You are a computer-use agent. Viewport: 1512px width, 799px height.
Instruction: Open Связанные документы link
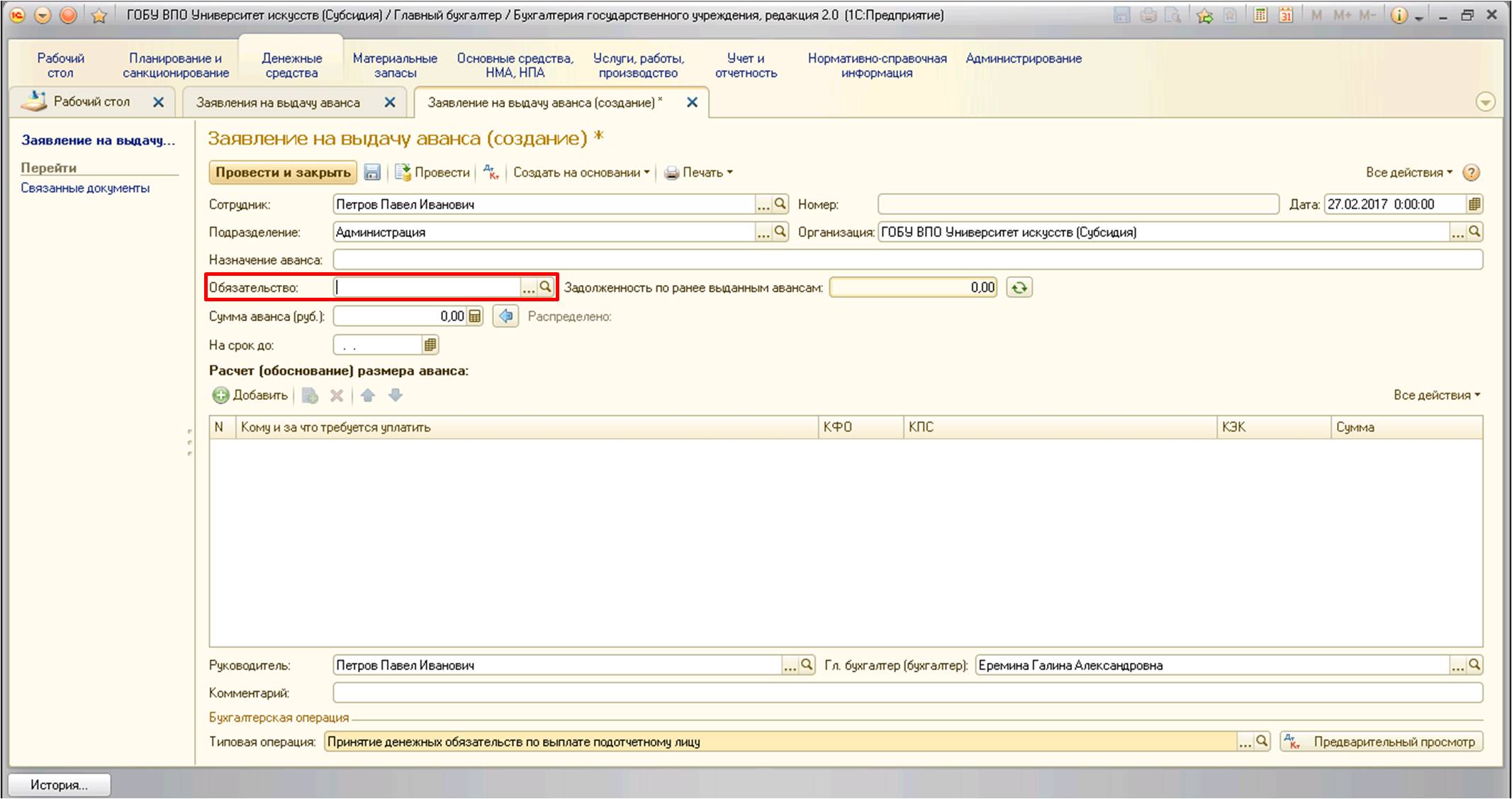[x=85, y=188]
